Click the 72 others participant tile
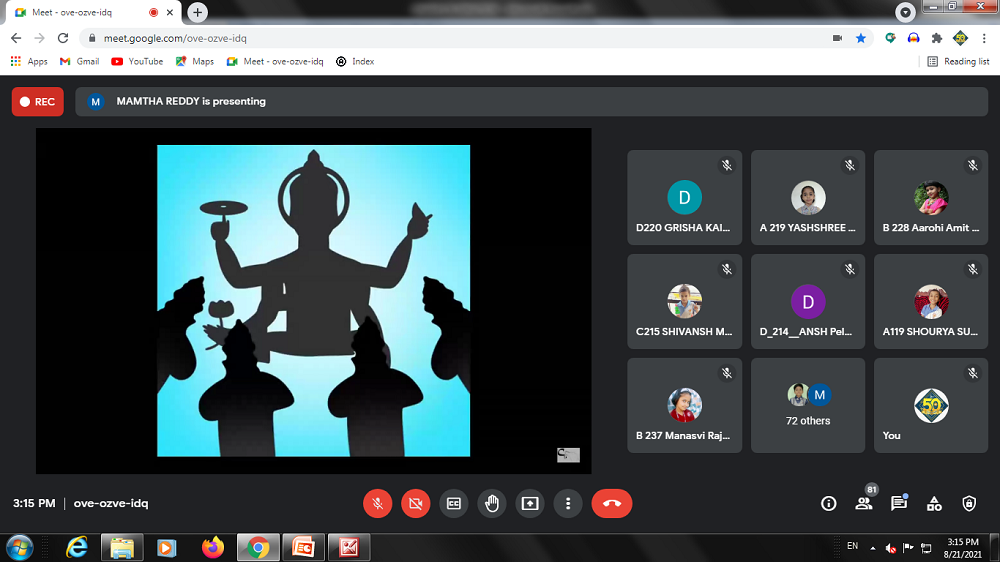Viewport: 1000px width, 562px height. tap(808, 405)
